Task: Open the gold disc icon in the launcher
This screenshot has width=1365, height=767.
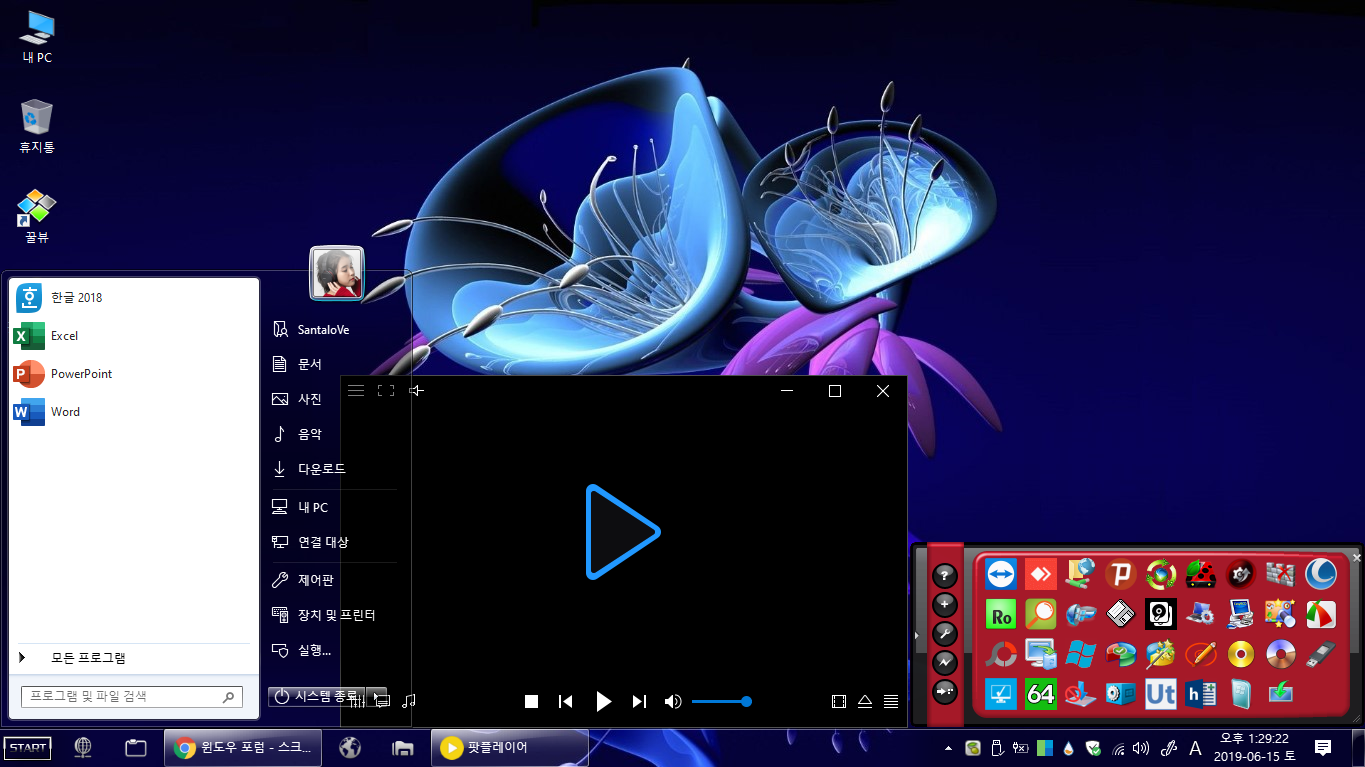Action: [x=1241, y=654]
